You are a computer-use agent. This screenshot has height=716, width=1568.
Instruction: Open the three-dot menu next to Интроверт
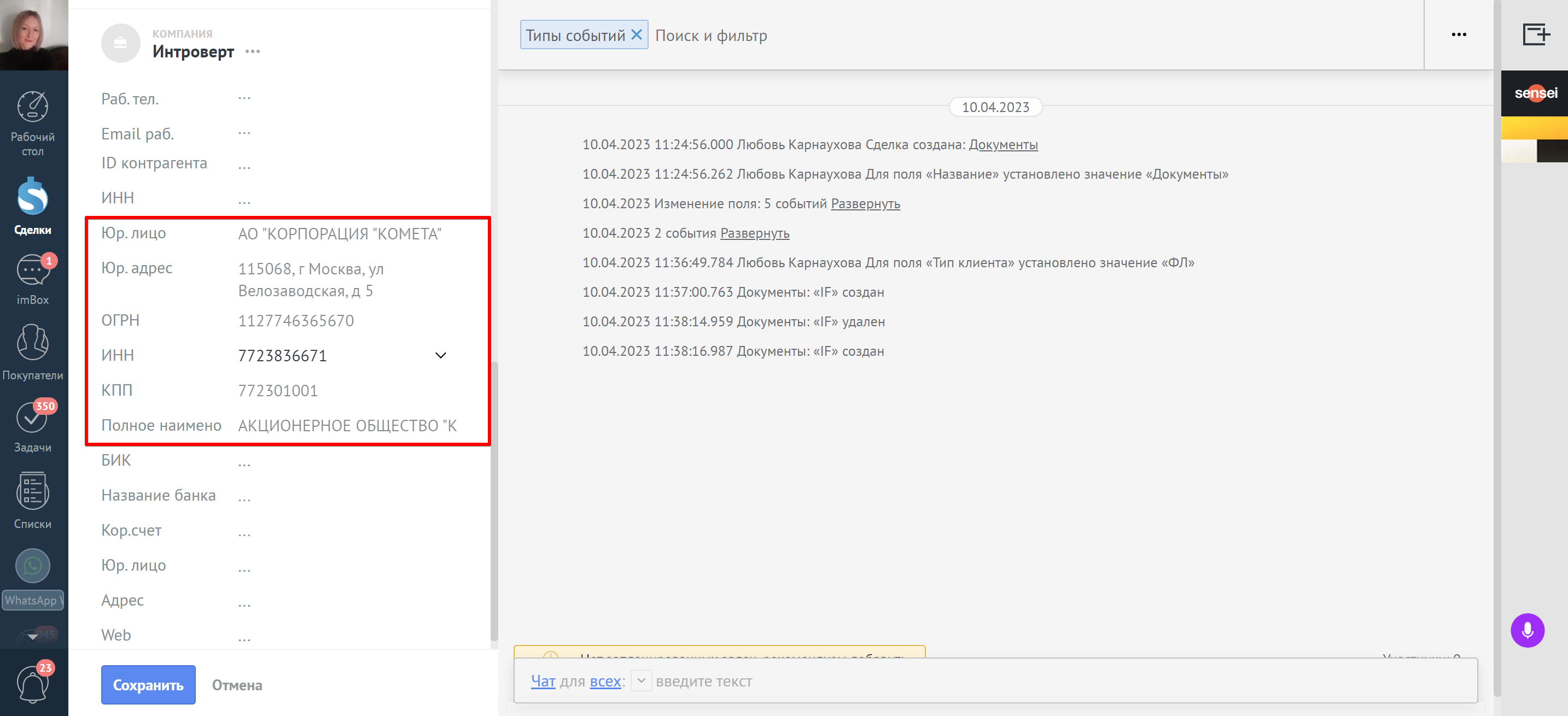pyautogui.click(x=253, y=52)
